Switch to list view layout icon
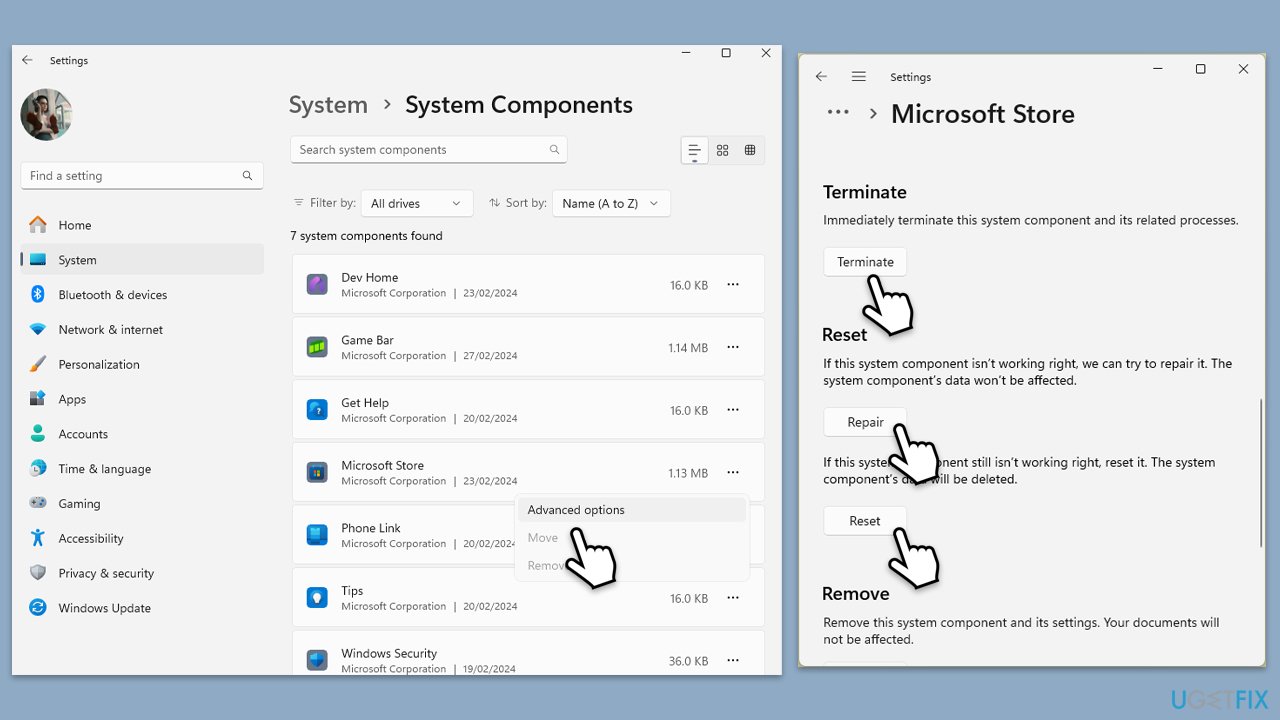Image resolution: width=1280 pixels, height=720 pixels. tap(694, 150)
